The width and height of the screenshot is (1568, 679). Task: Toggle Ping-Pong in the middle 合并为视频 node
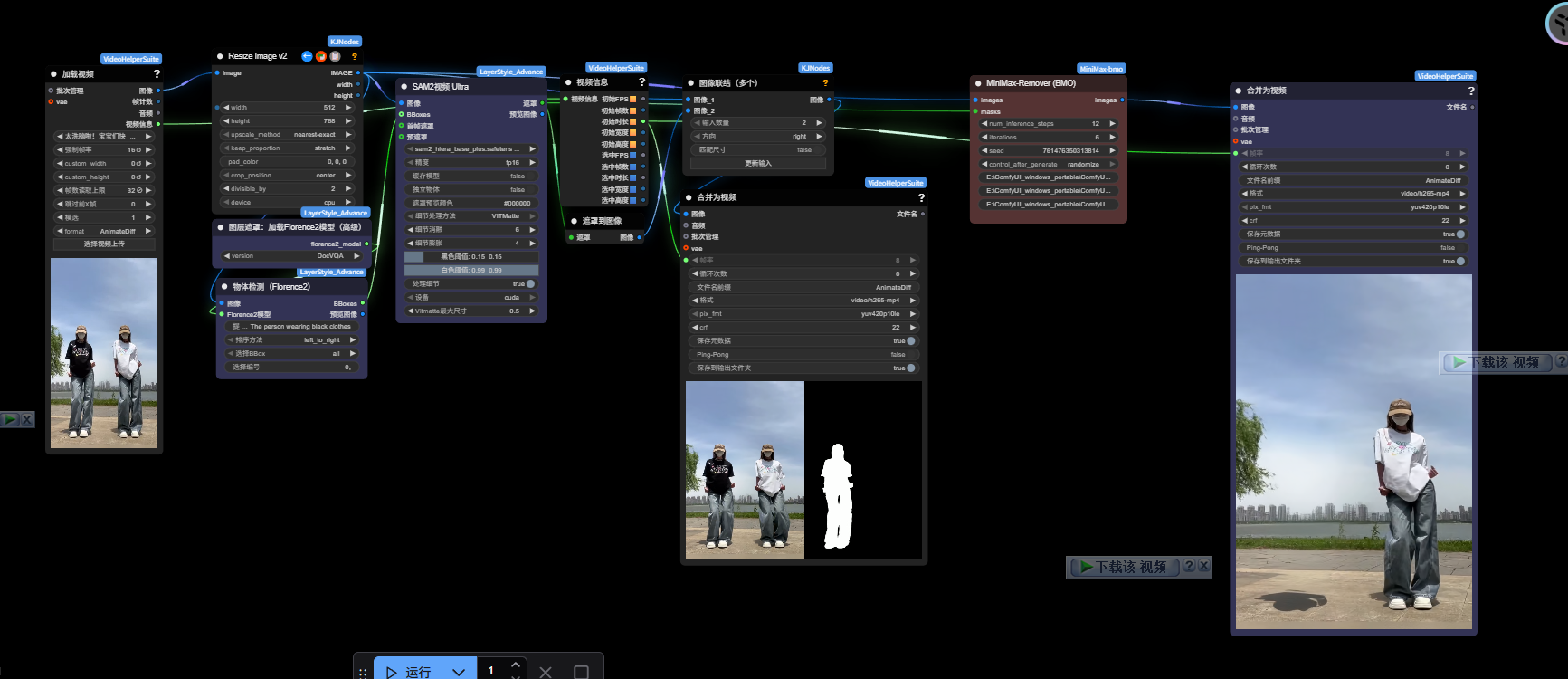coord(804,355)
